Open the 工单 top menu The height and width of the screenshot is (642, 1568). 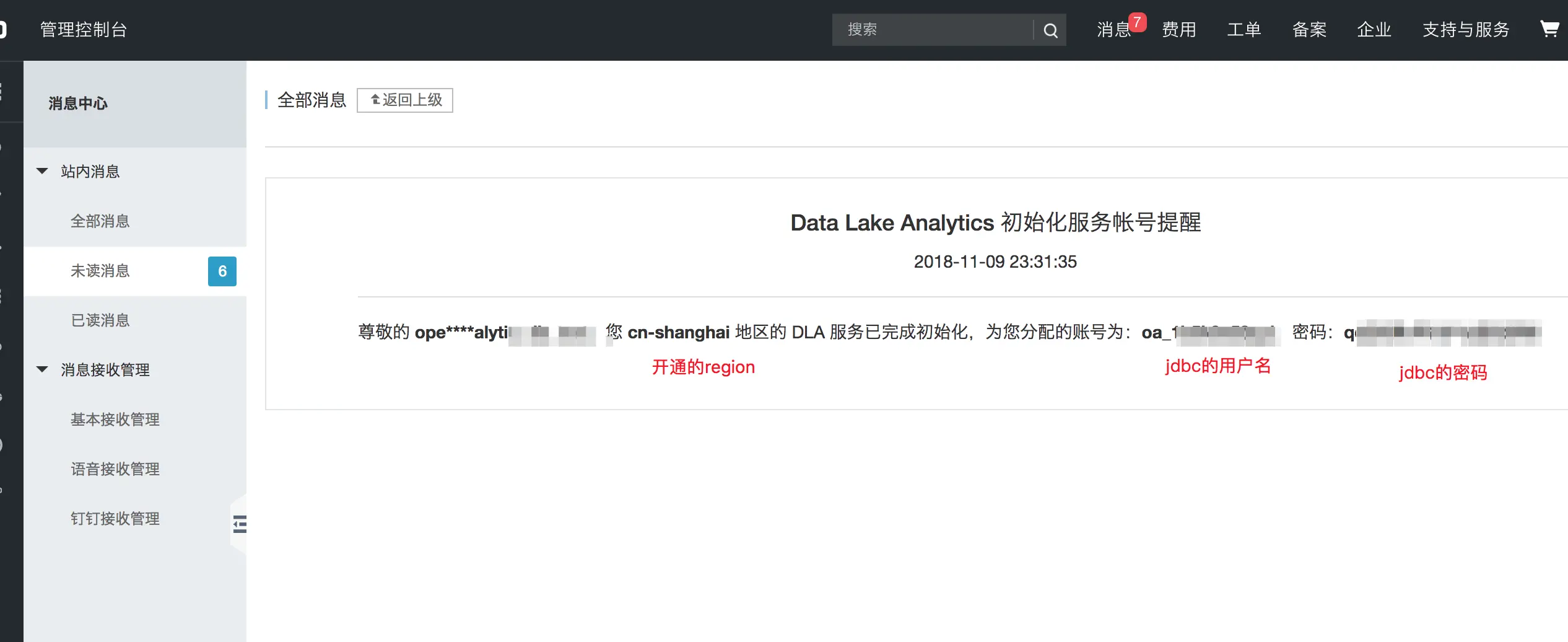(1244, 30)
